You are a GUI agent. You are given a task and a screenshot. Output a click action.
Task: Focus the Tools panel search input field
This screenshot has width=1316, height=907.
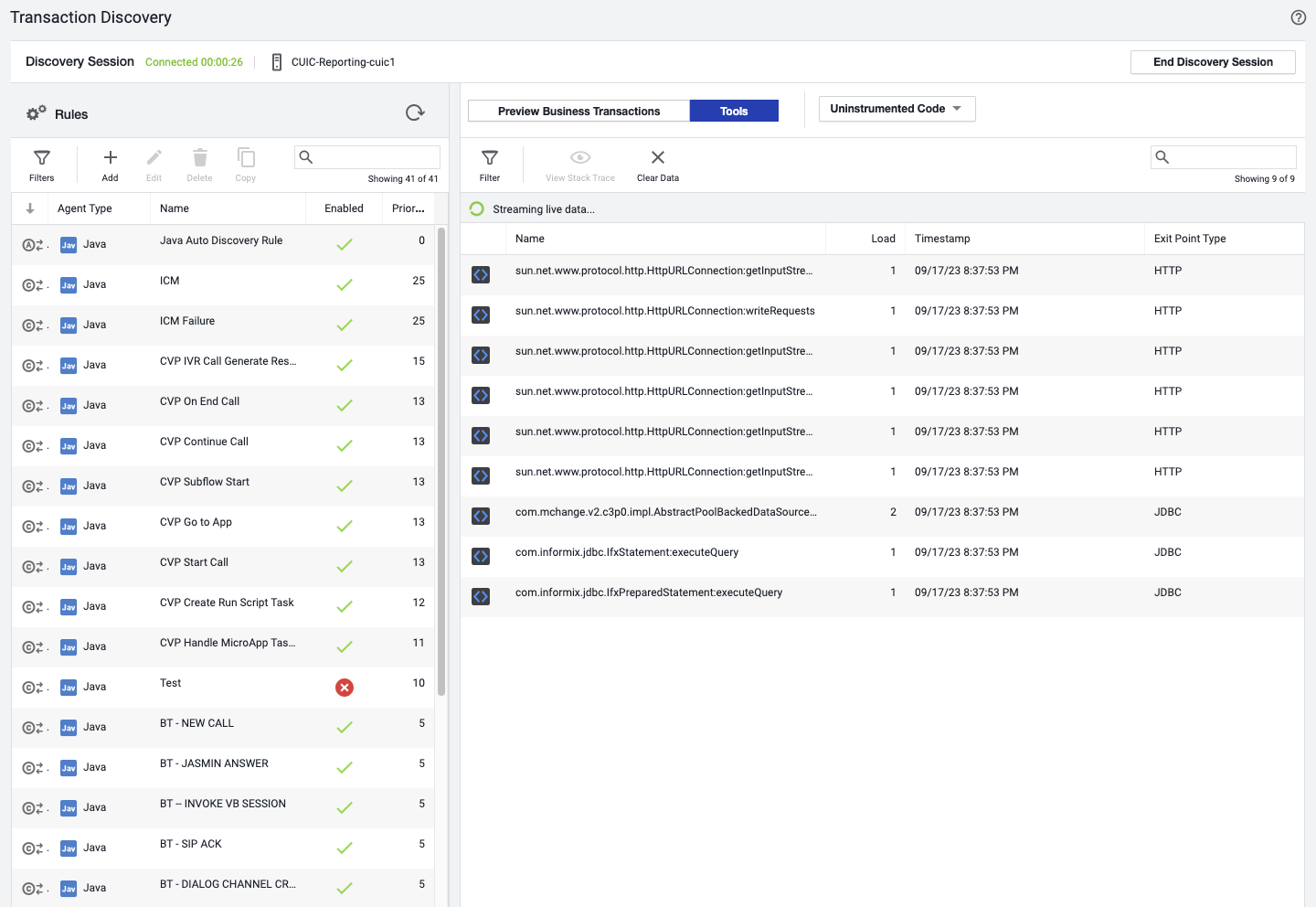(1224, 157)
